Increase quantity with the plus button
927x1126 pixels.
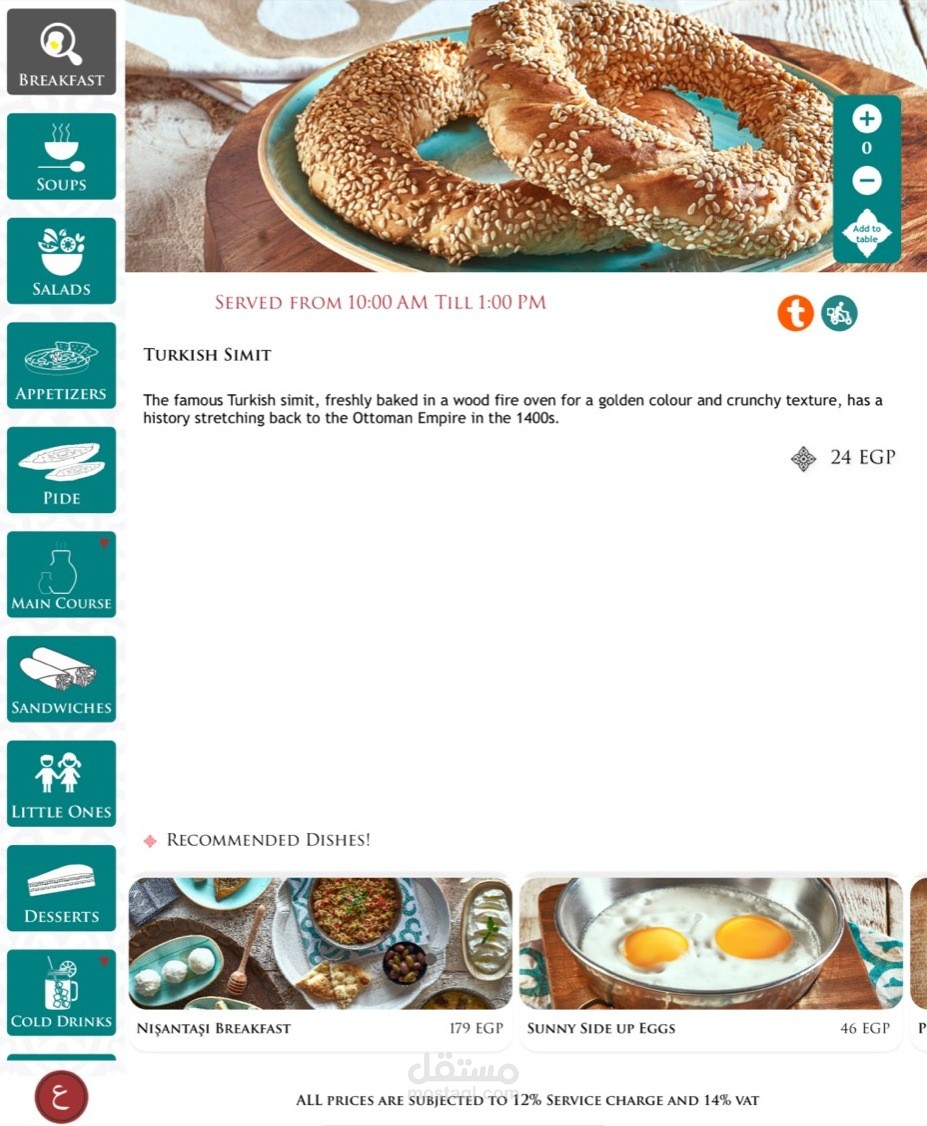pyautogui.click(x=867, y=118)
